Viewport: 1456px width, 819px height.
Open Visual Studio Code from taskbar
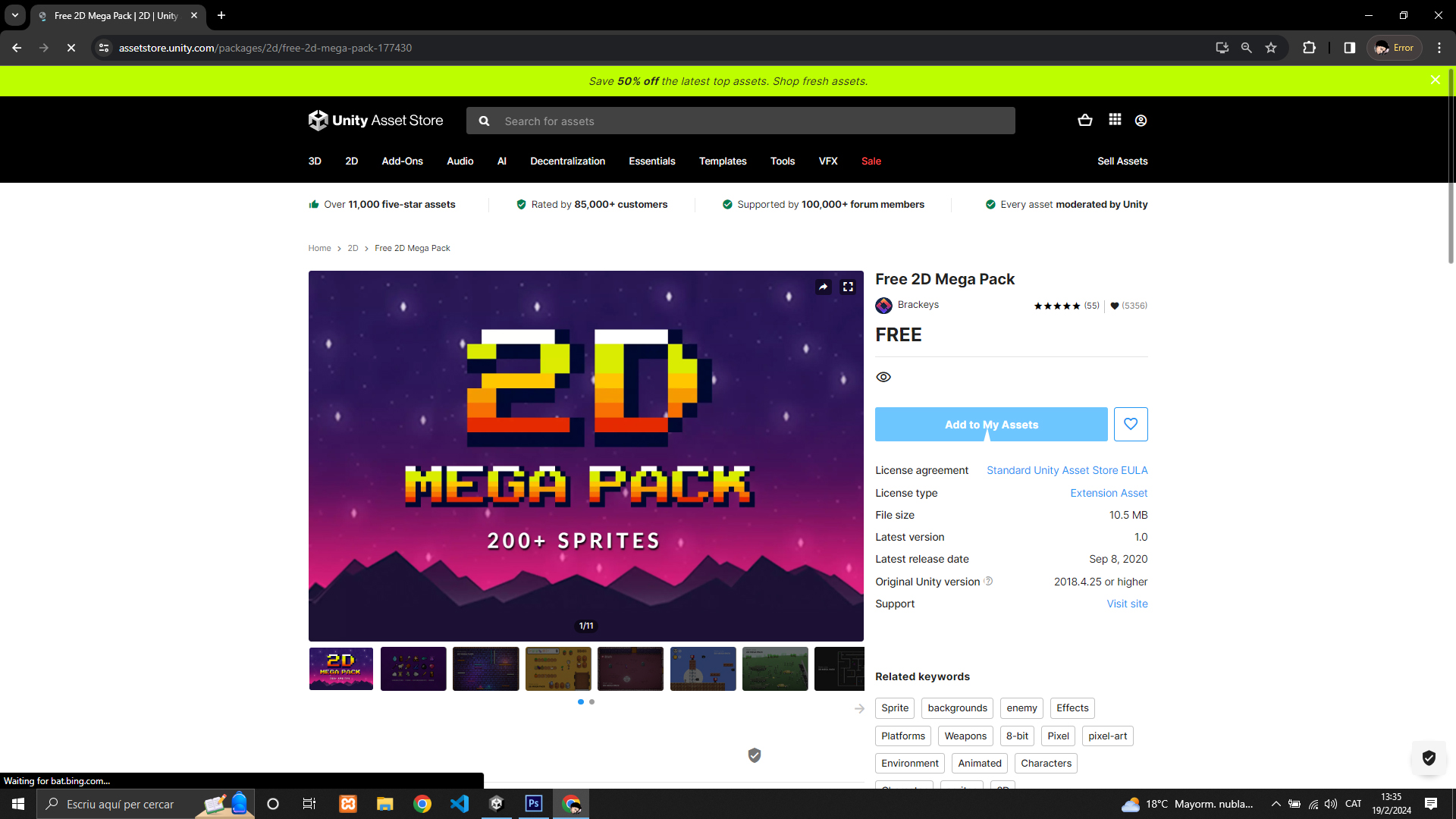460,804
